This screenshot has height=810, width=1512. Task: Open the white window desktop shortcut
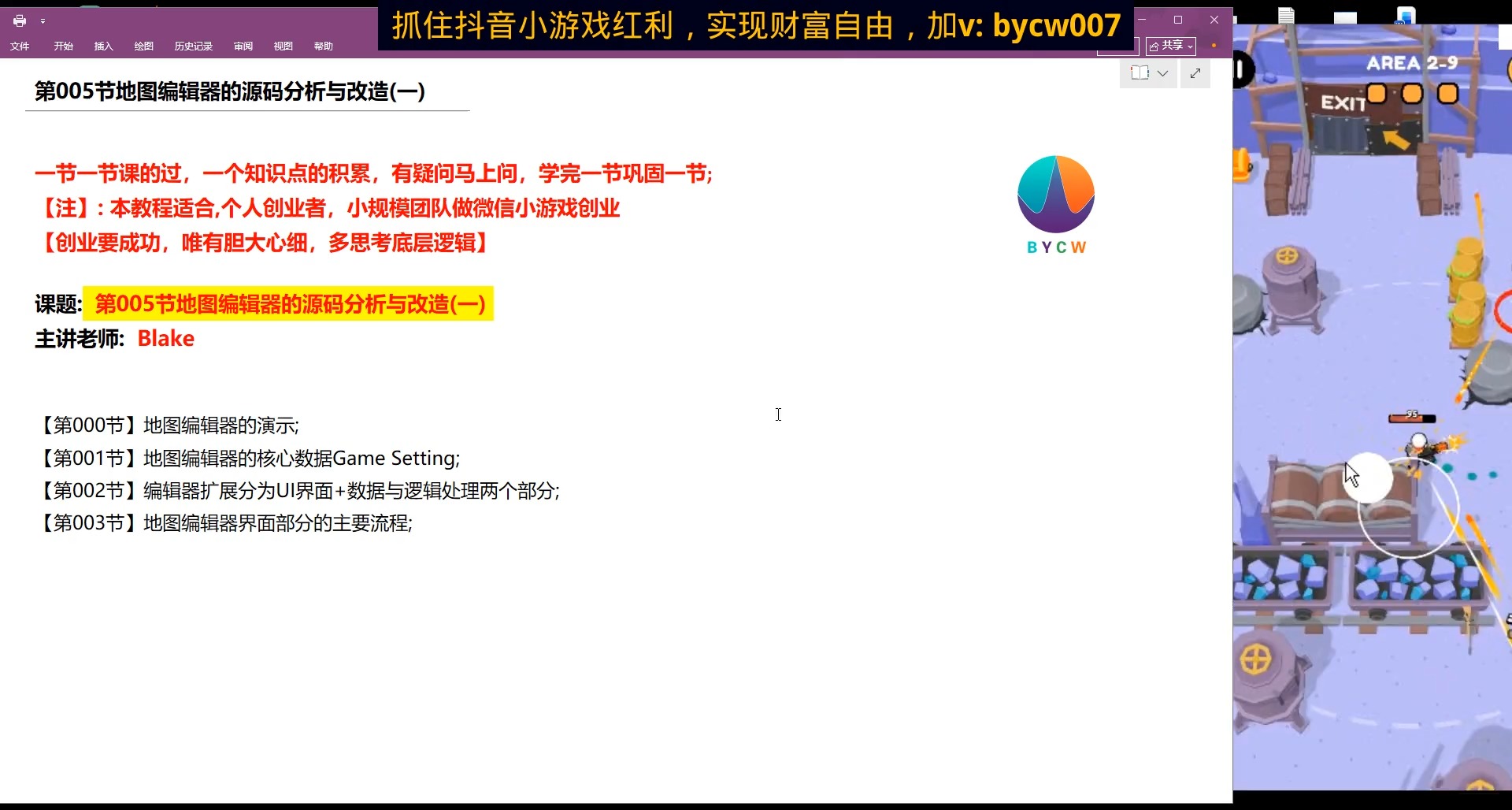click(1346, 16)
